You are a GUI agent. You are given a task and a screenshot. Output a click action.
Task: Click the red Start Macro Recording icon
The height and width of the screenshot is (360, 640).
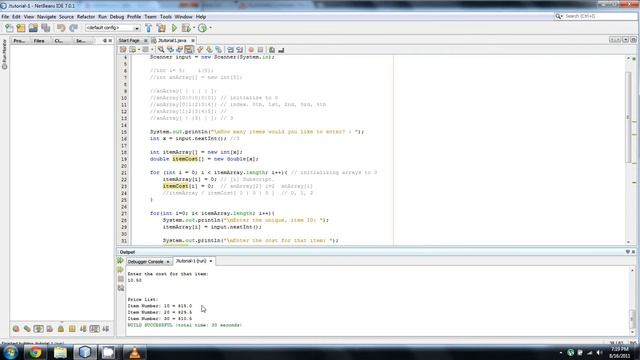tap(251, 50)
